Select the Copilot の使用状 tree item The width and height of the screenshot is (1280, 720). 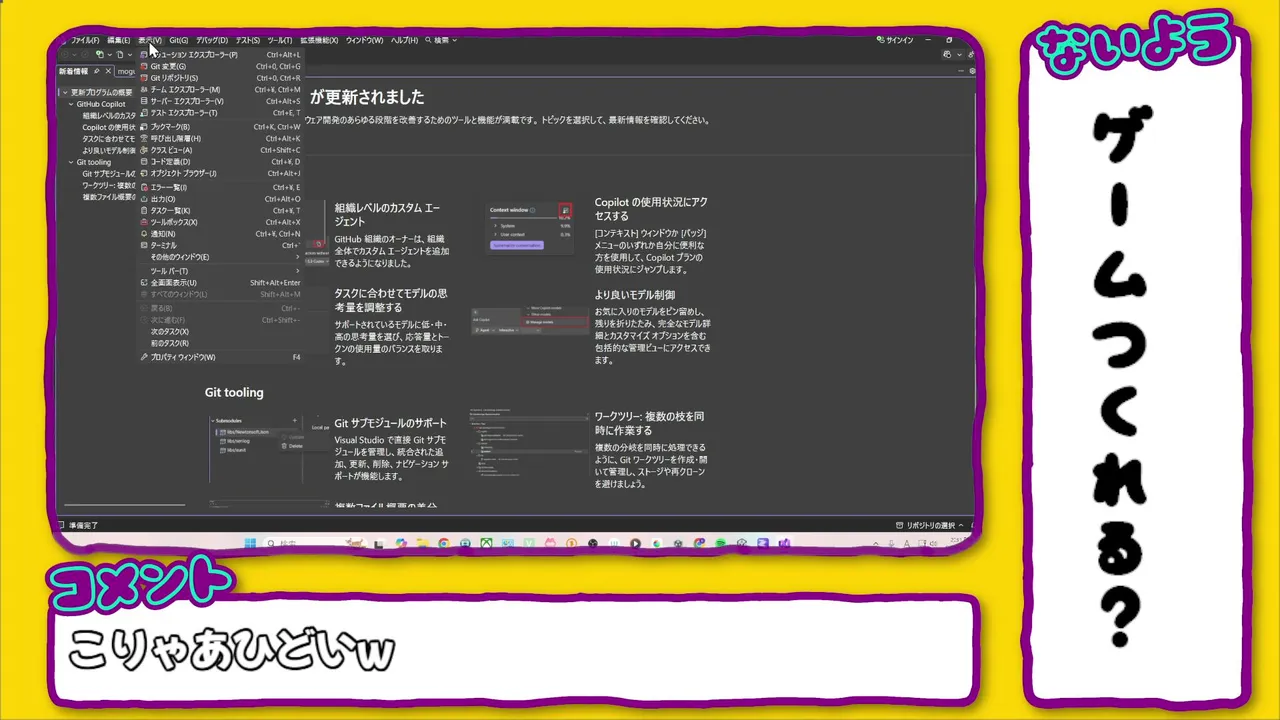coord(108,128)
